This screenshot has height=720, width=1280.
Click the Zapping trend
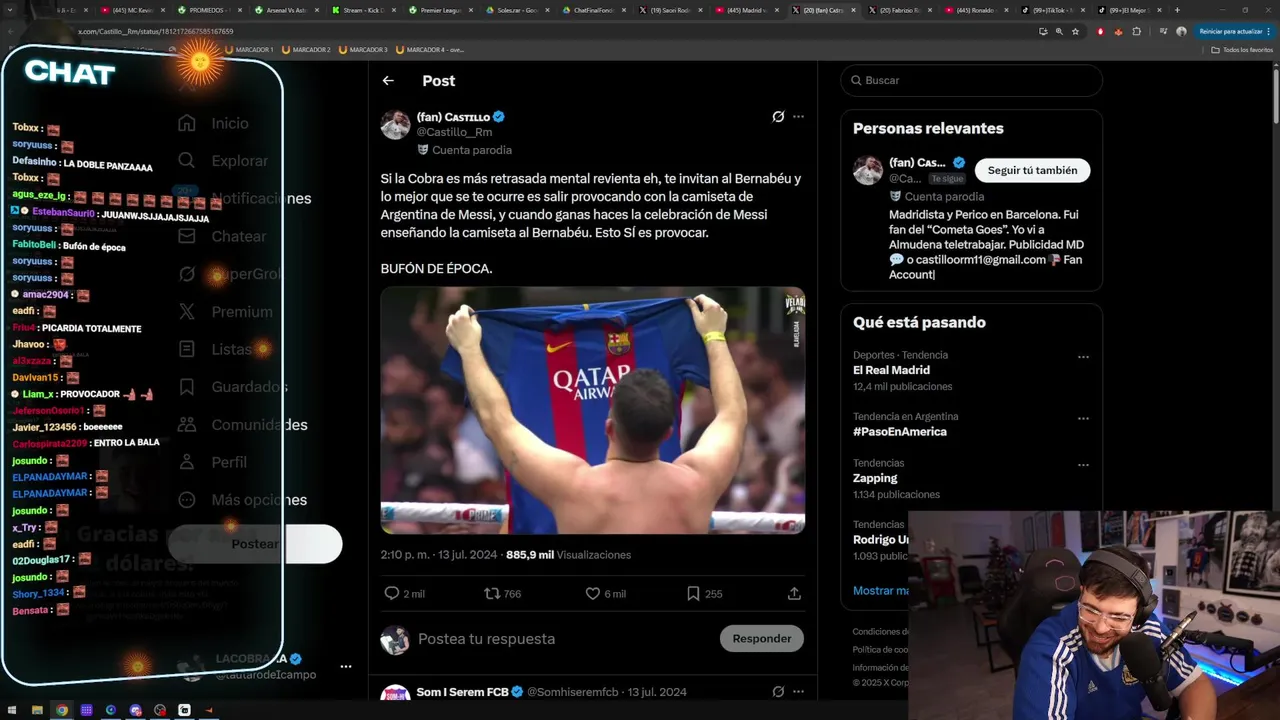[x=875, y=478]
